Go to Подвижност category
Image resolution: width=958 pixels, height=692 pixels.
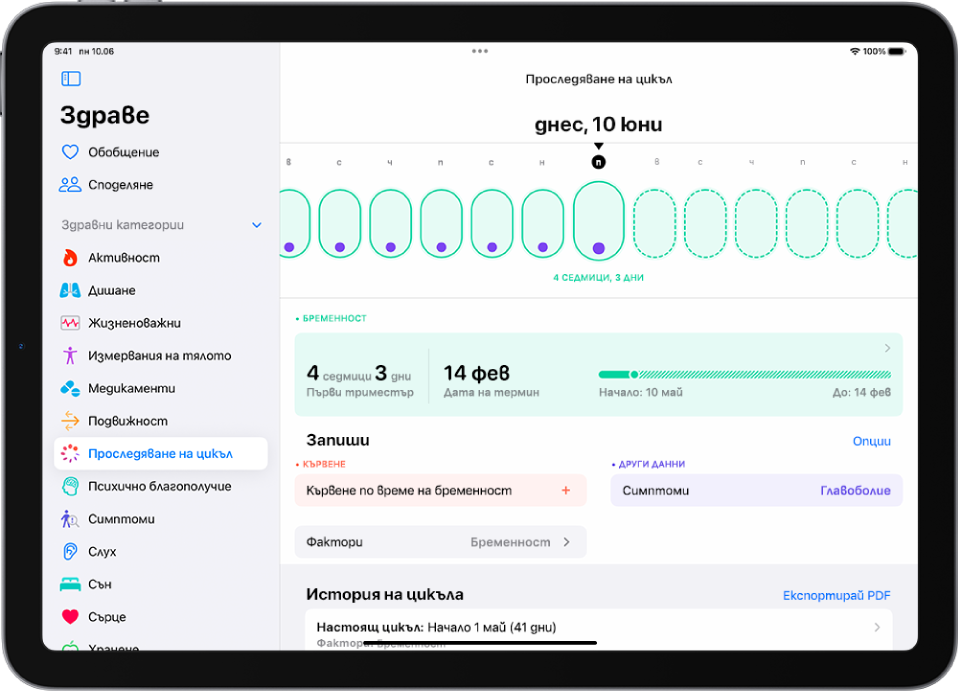[x=161, y=421]
